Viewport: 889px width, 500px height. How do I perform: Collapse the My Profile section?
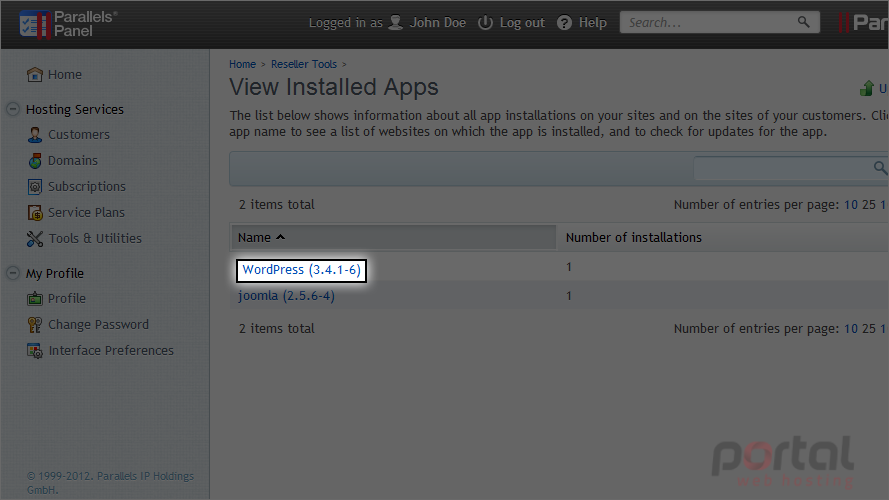13,273
